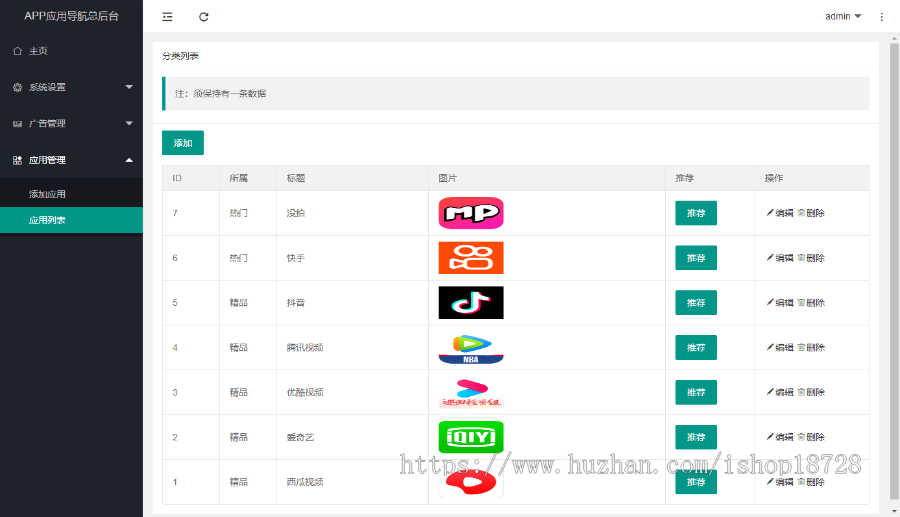The width and height of the screenshot is (900, 517).
Task: Click the 优酷视频 app image
Action: click(x=471, y=392)
